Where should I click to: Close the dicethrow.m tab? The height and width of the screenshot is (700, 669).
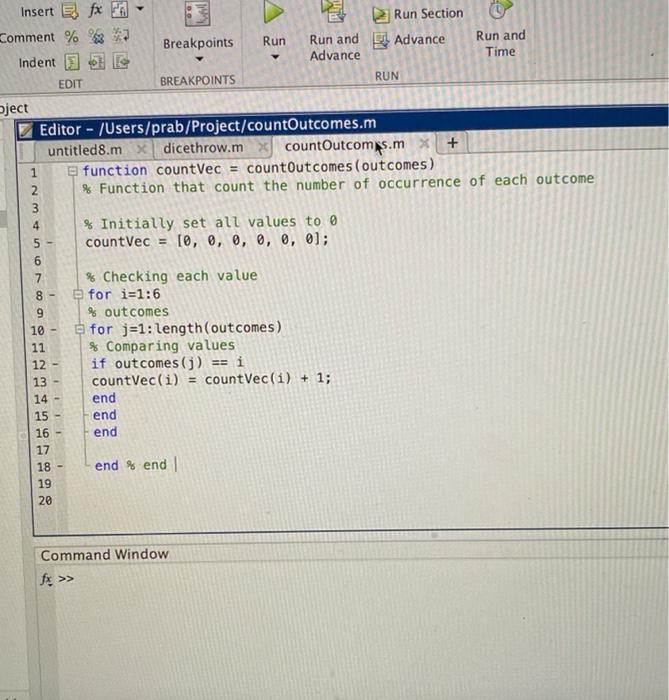click(263, 146)
